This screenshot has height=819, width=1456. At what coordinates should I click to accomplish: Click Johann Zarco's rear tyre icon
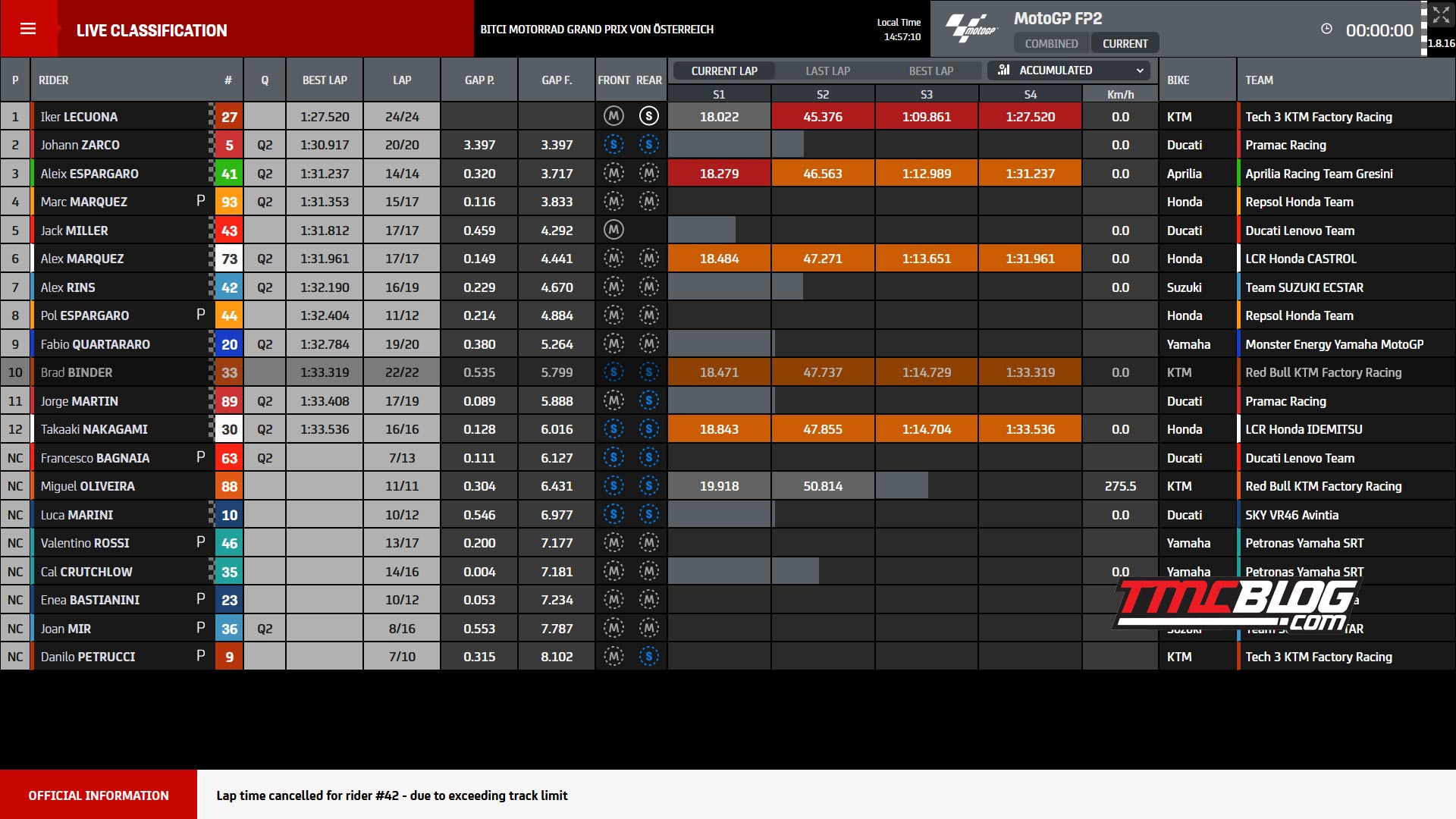(x=648, y=144)
